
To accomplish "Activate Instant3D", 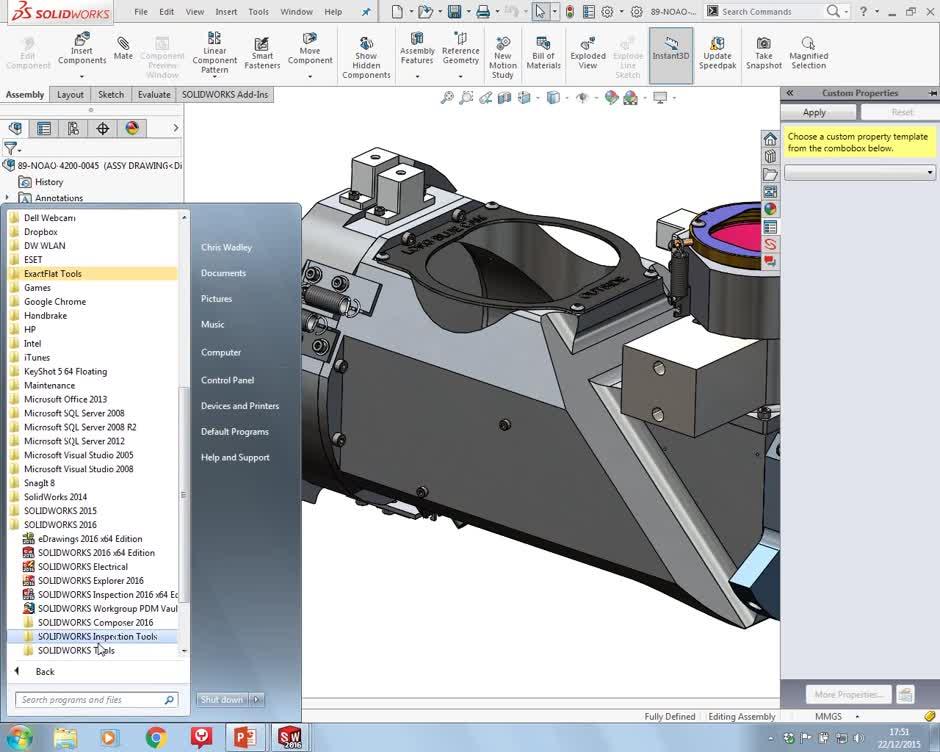I will 669,50.
